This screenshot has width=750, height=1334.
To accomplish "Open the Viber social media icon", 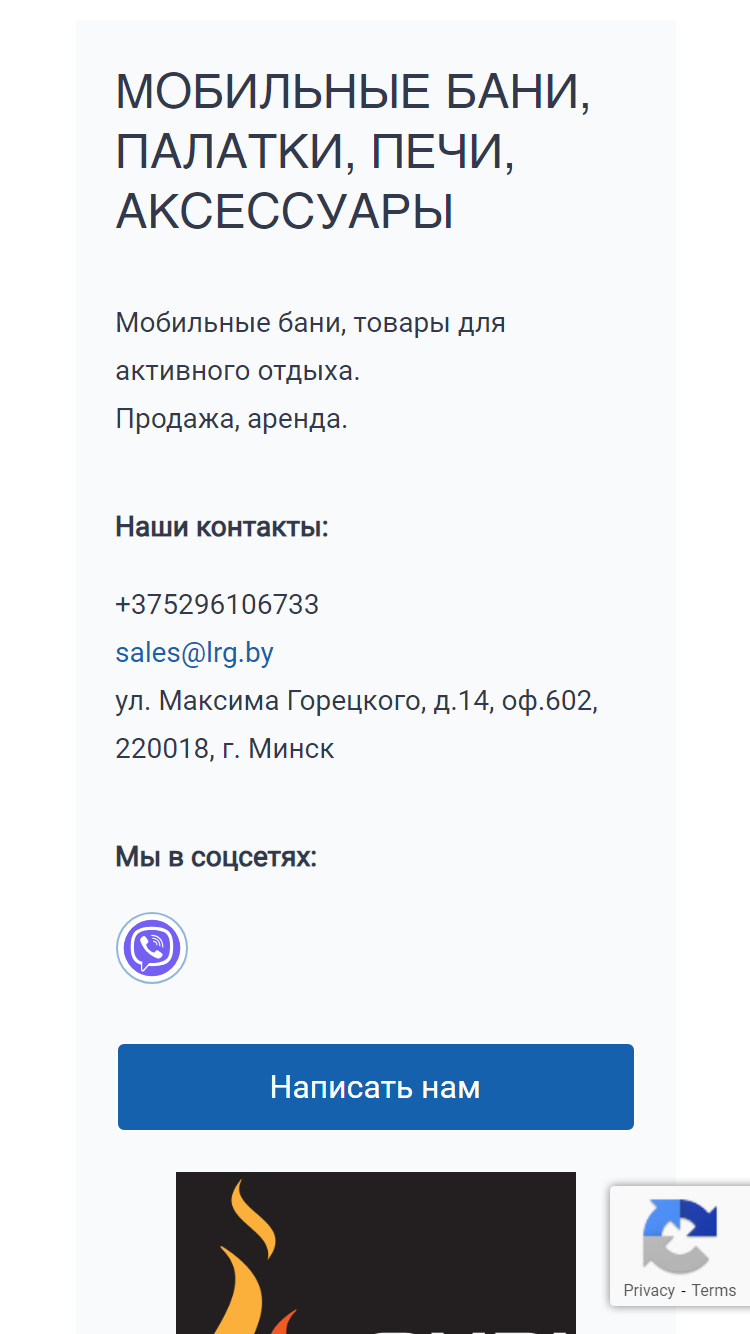I will 152,948.
